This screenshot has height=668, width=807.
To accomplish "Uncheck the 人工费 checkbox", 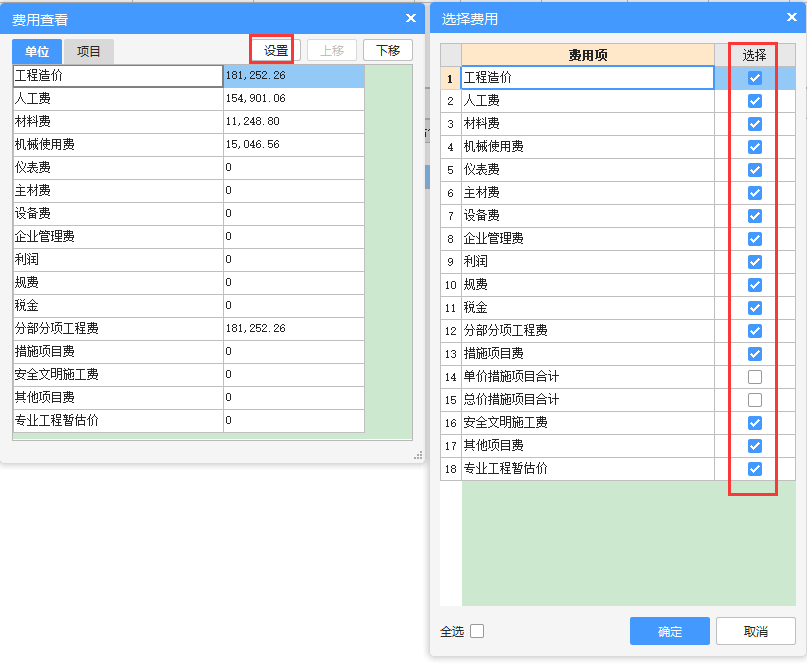I will coord(755,101).
